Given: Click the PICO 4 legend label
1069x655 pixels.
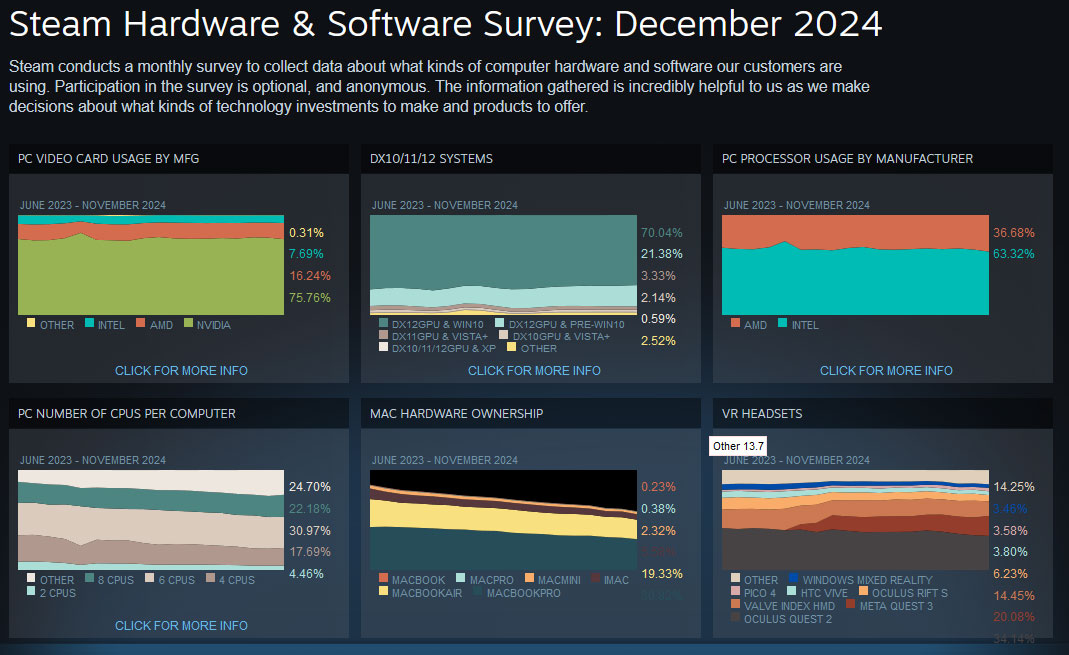Looking at the screenshot, I should click(759, 593).
